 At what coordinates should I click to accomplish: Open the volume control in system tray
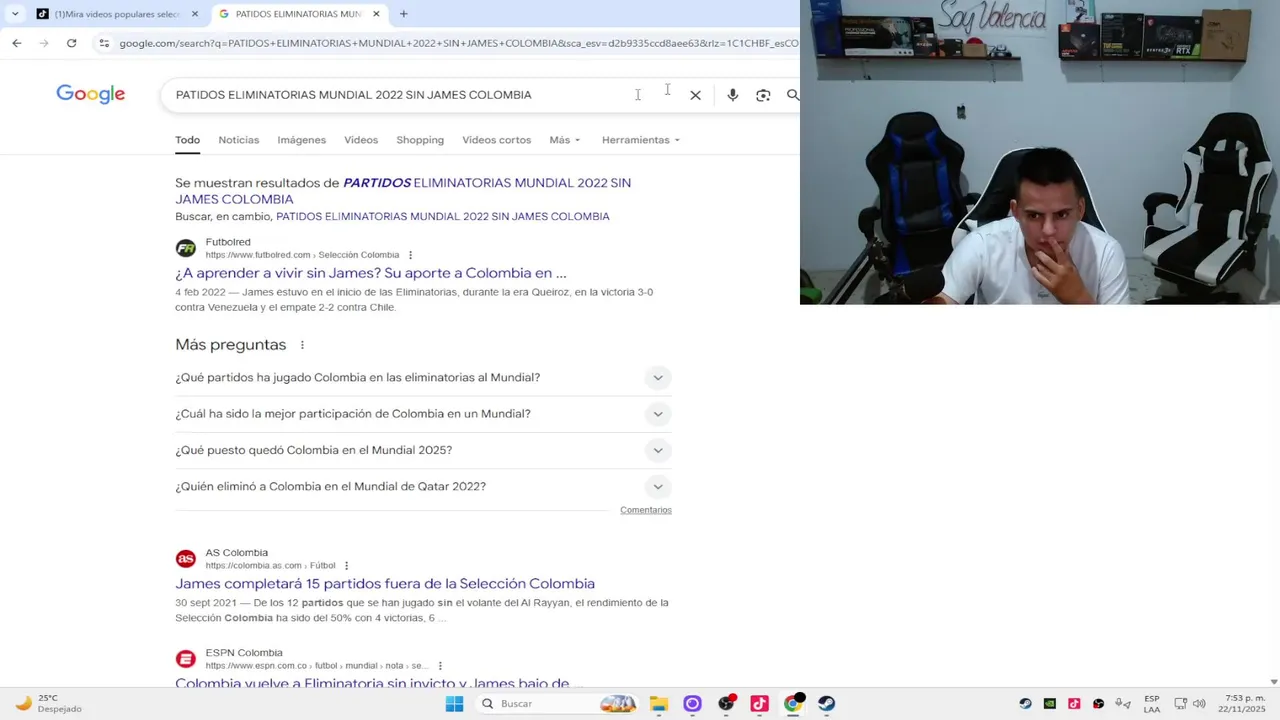tap(1199, 704)
